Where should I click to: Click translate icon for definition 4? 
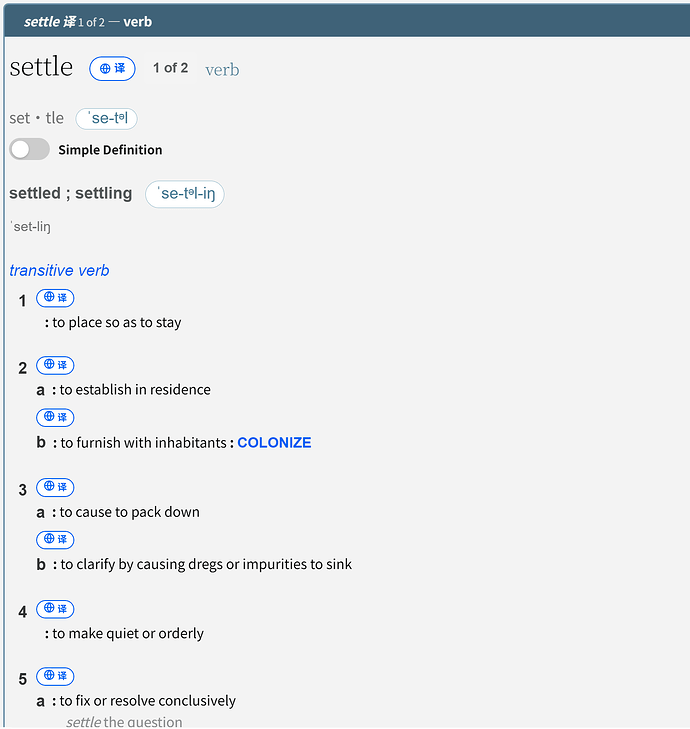click(55, 609)
